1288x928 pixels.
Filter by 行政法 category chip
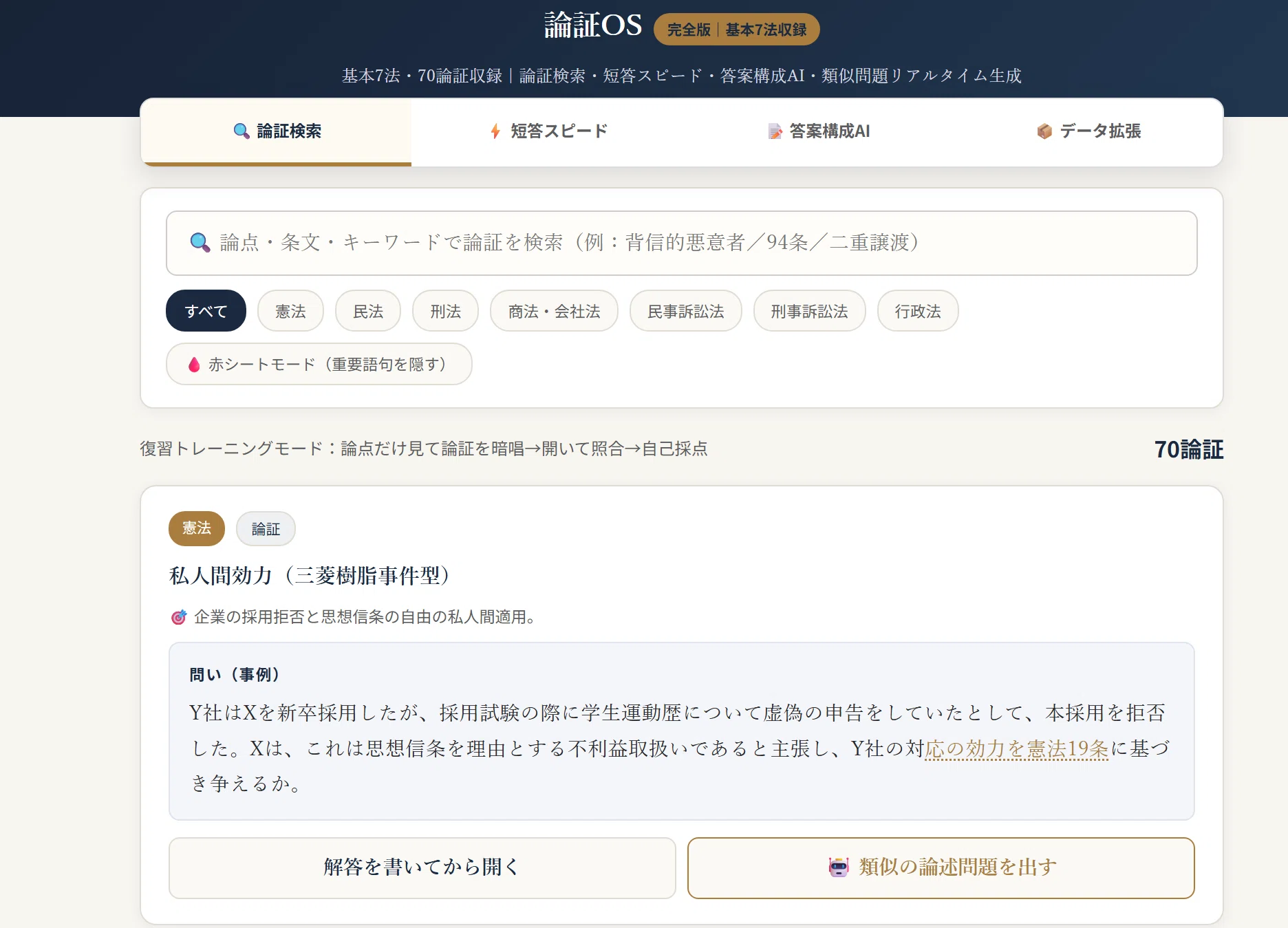click(x=918, y=311)
